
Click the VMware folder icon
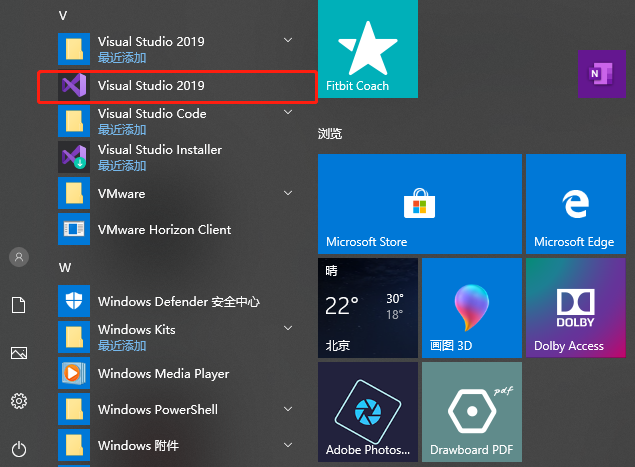click(74, 193)
